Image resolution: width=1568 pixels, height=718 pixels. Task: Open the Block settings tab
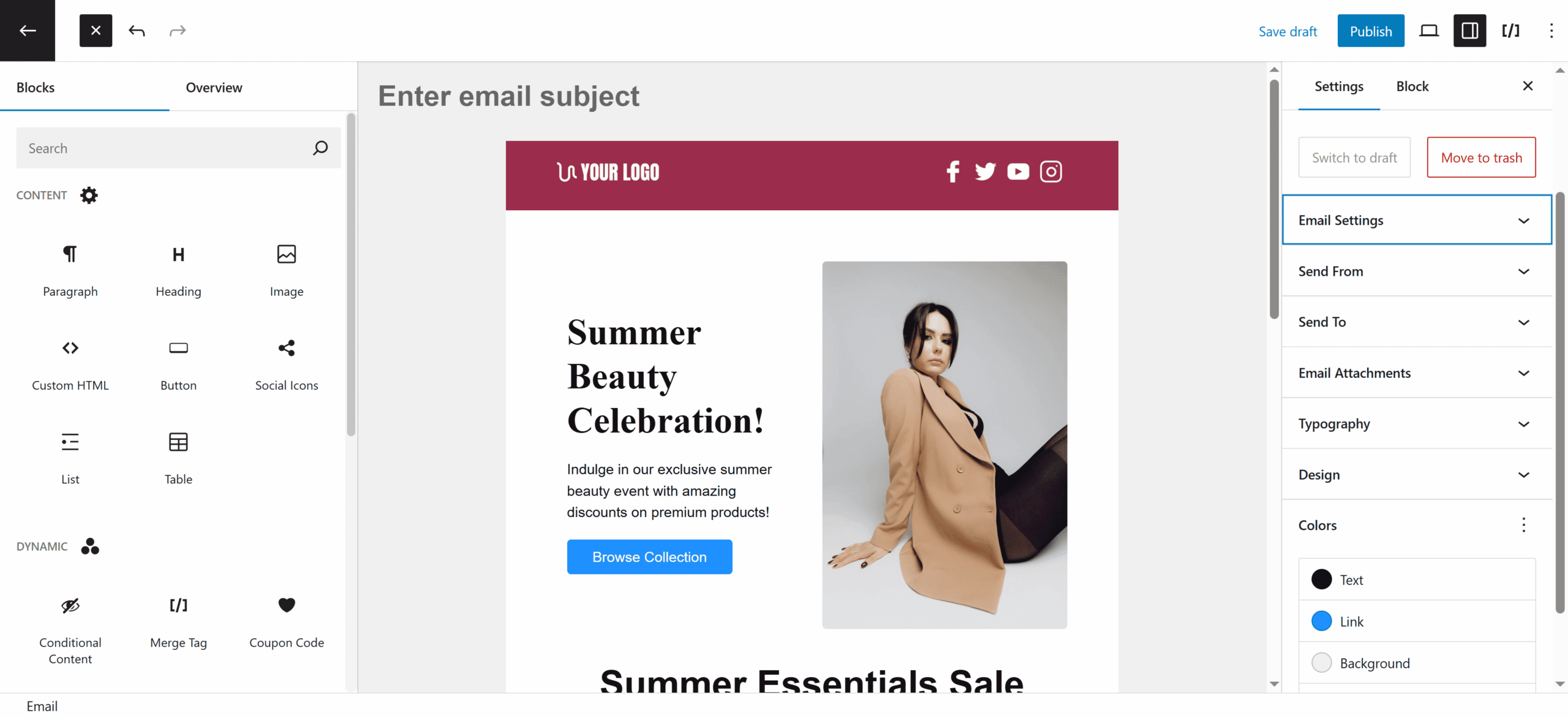(1412, 86)
